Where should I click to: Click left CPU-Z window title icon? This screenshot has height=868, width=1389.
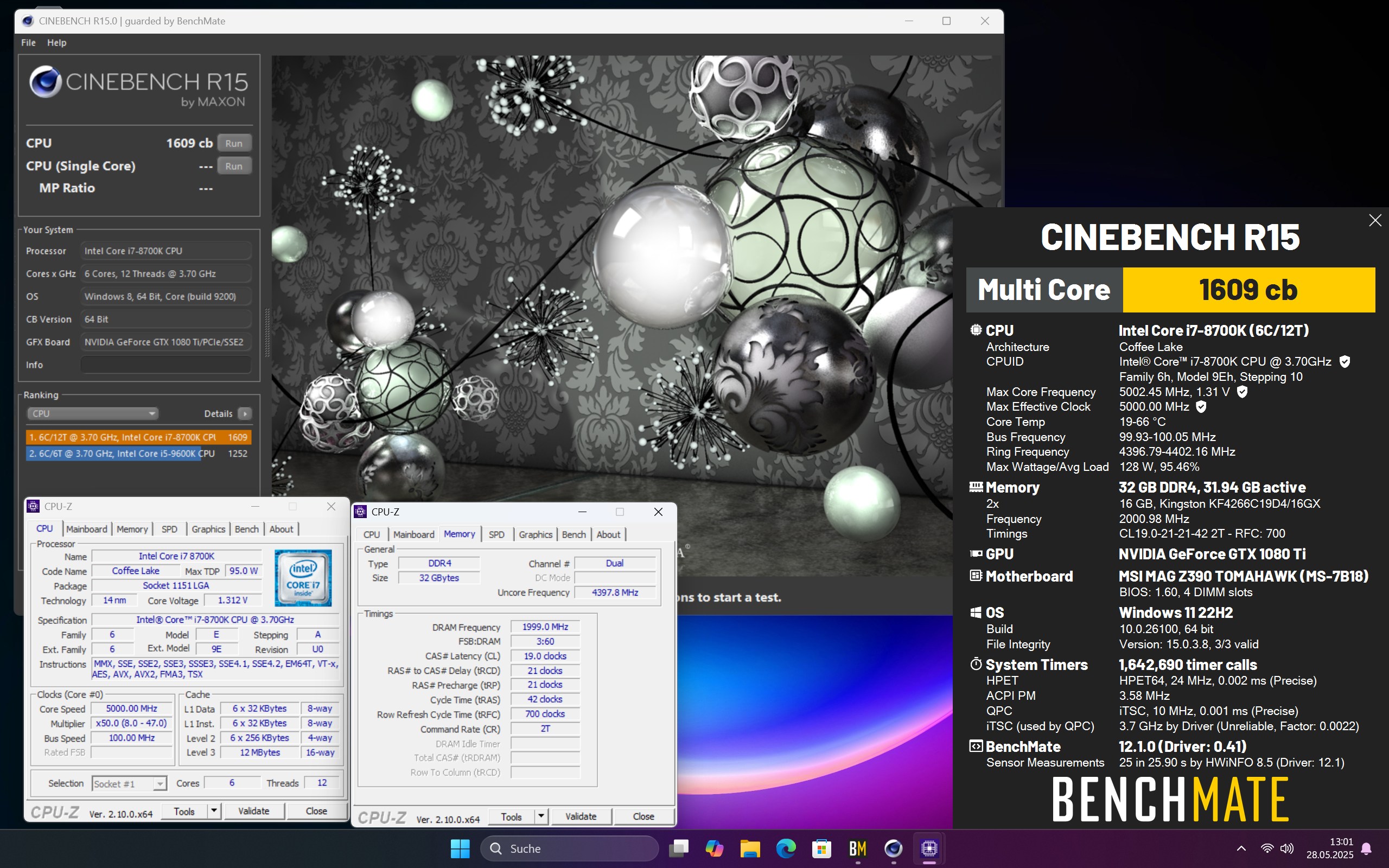[33, 506]
